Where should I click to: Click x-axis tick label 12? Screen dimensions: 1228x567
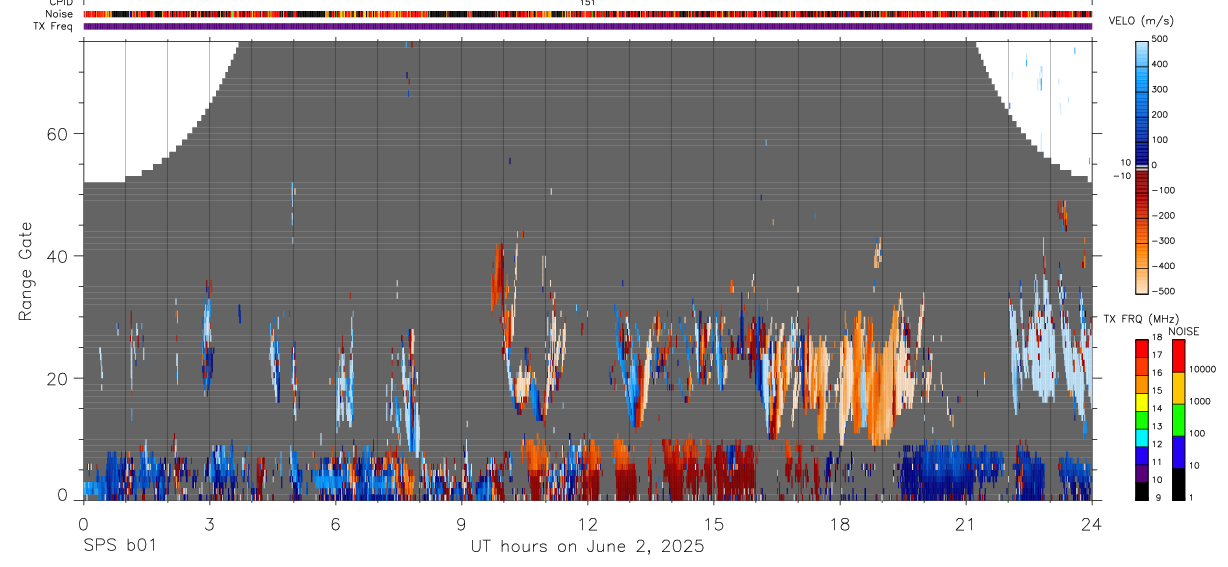[x=587, y=523]
